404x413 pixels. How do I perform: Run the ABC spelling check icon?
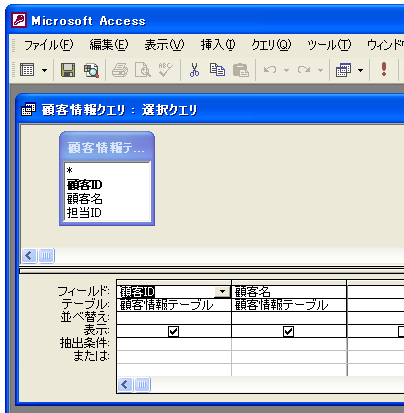pyautogui.click(x=165, y=70)
